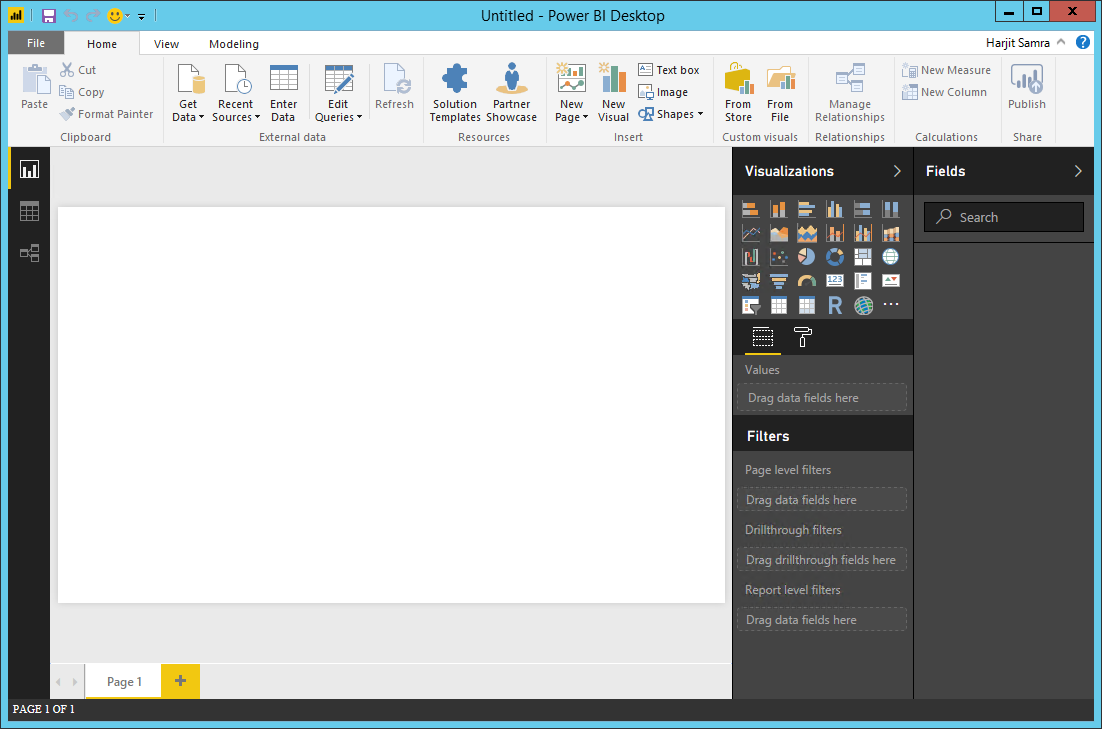Select the Gauge visualization
Screen dimensions: 1102x729
[x=807, y=281]
